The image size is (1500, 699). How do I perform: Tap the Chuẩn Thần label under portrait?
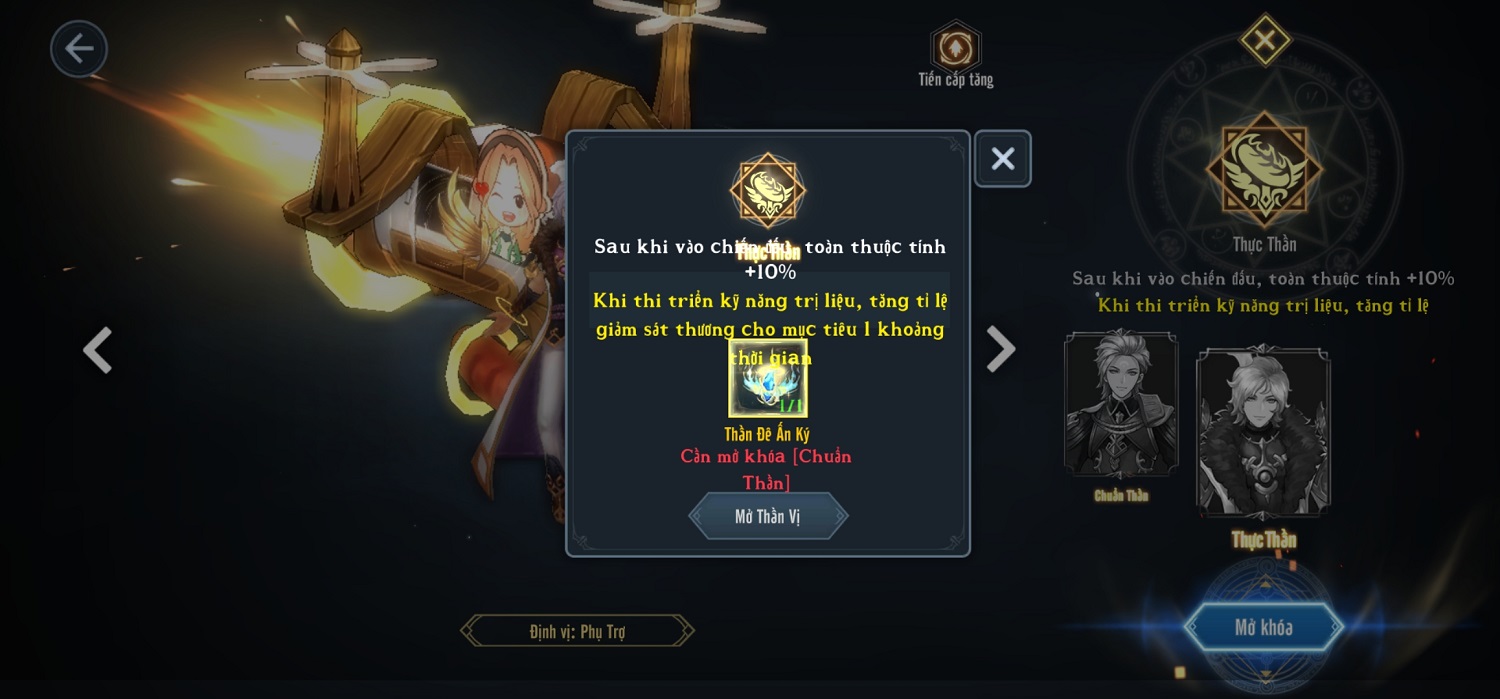coord(1121,495)
